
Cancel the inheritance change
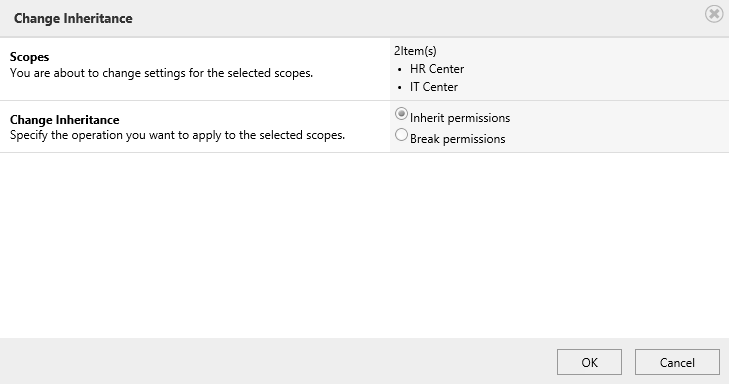point(677,362)
